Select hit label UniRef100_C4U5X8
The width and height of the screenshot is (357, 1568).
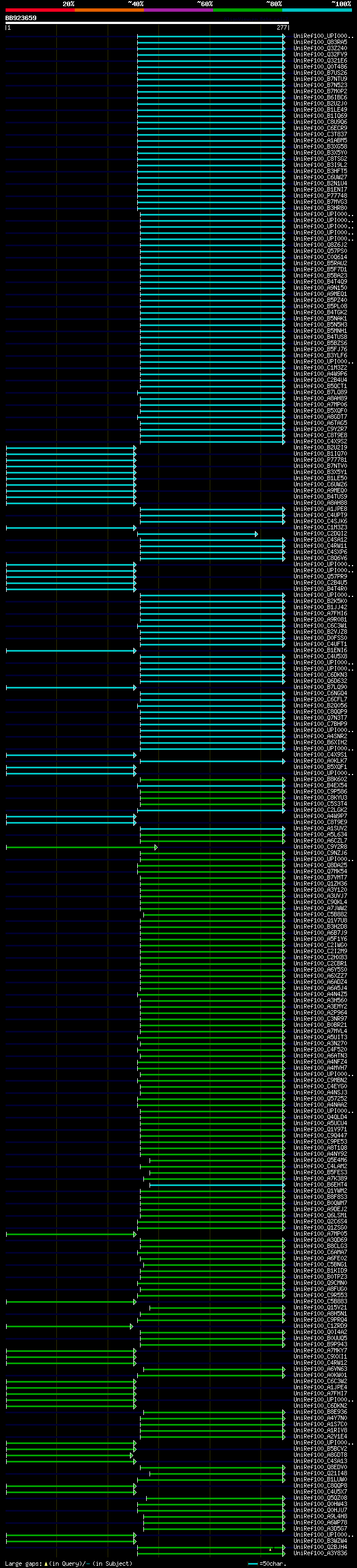coord(321,656)
